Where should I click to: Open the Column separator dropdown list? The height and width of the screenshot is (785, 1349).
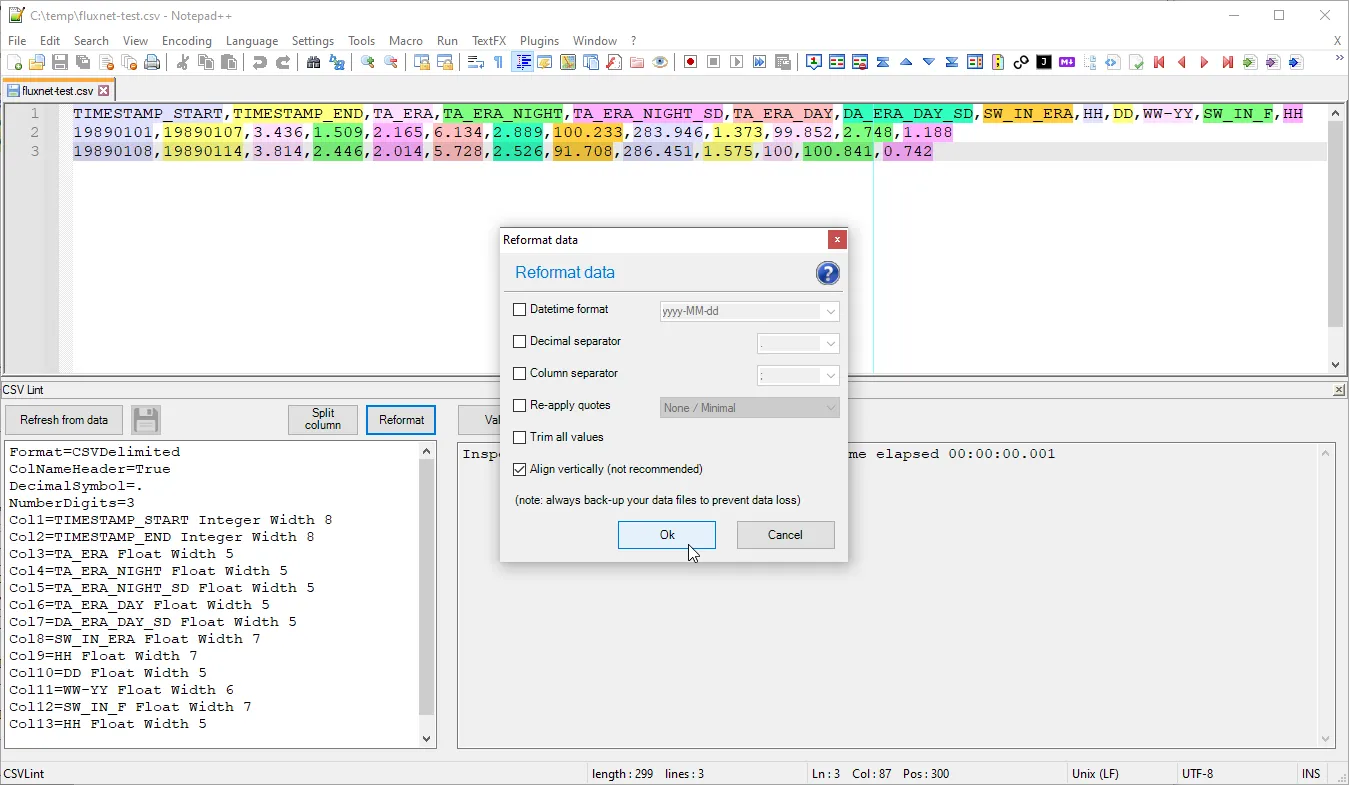coord(831,375)
